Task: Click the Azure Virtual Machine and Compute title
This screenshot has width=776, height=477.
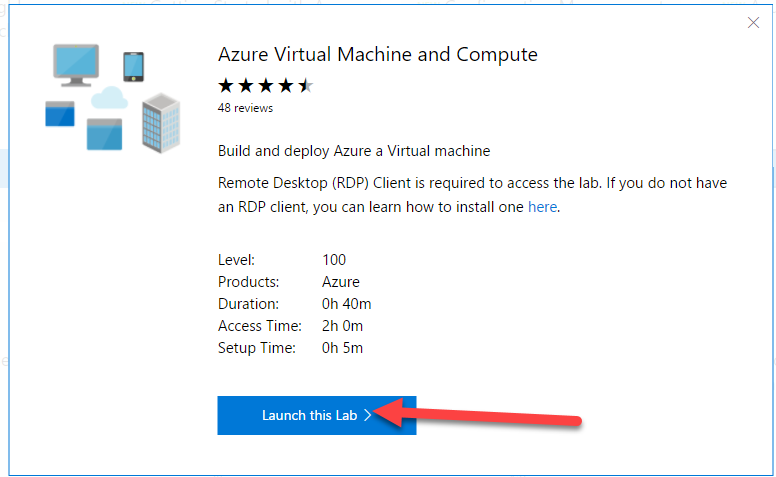Action: 377,55
